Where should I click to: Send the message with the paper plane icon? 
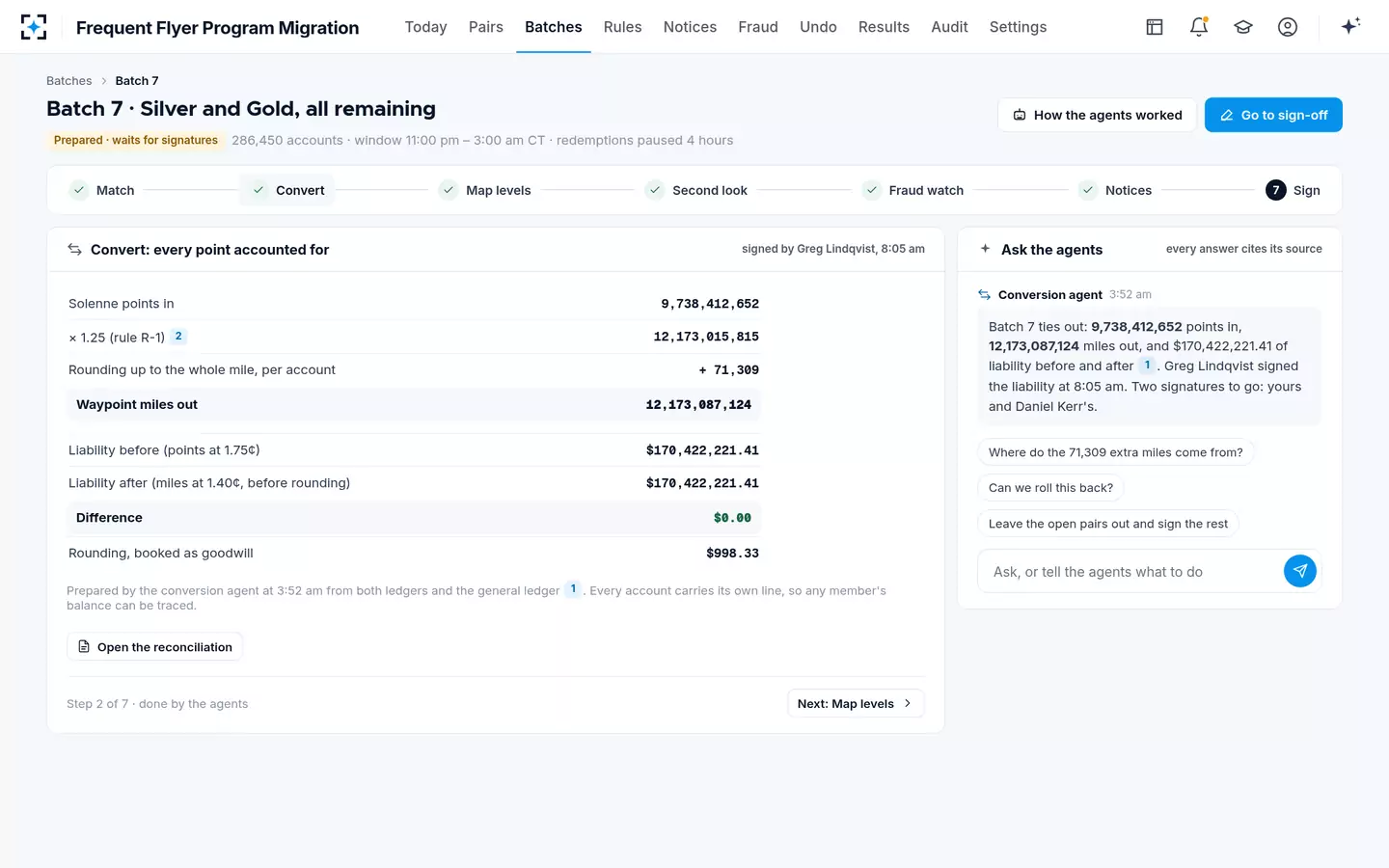(1300, 571)
